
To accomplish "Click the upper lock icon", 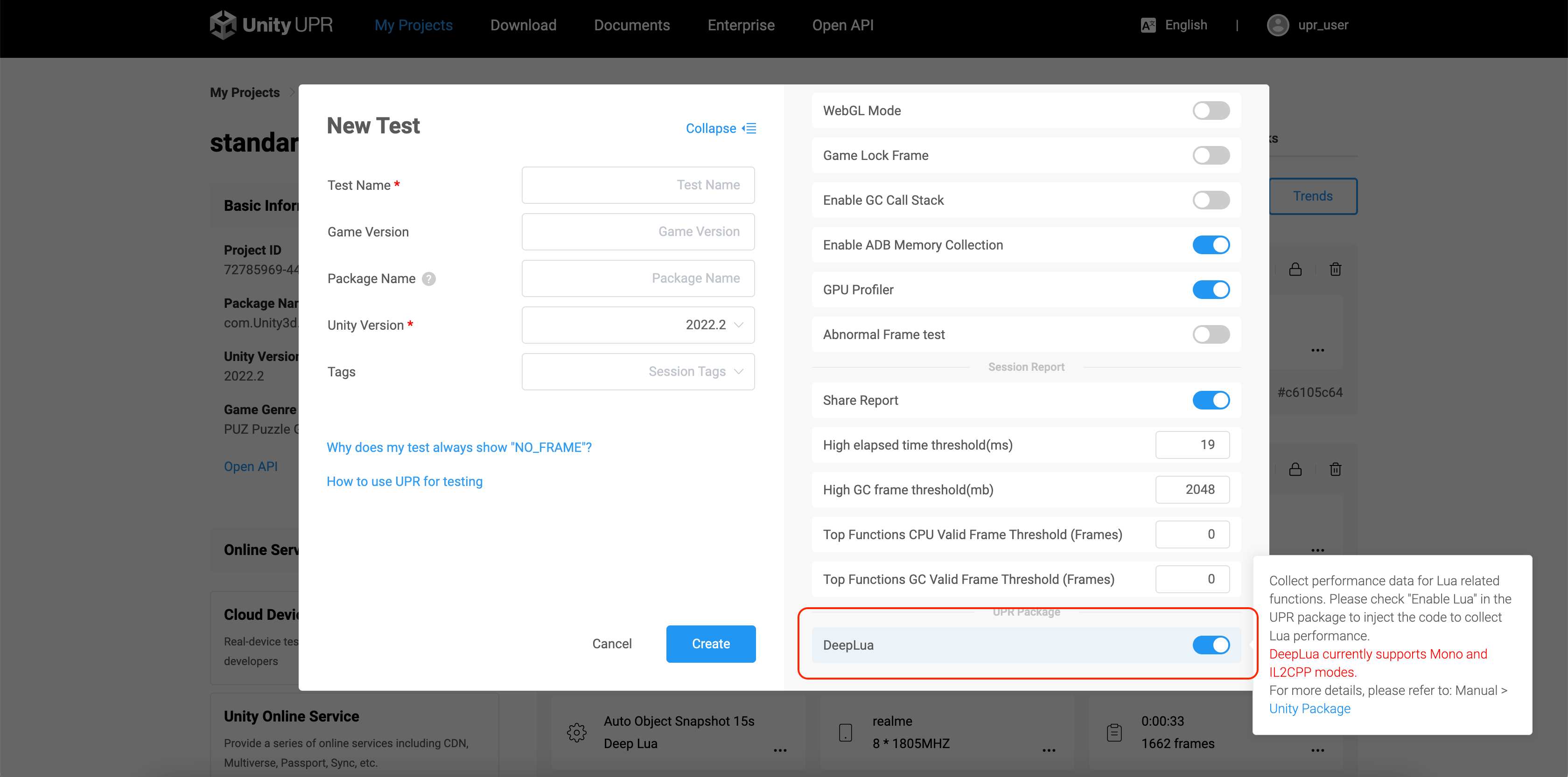I will [x=1295, y=269].
